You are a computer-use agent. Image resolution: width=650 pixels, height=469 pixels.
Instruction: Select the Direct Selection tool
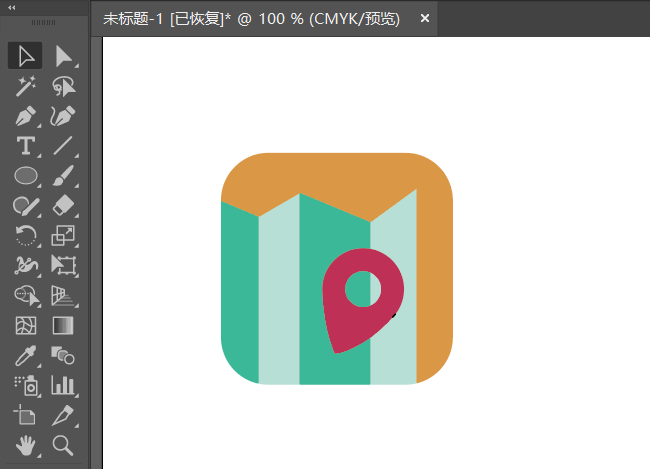point(63,56)
